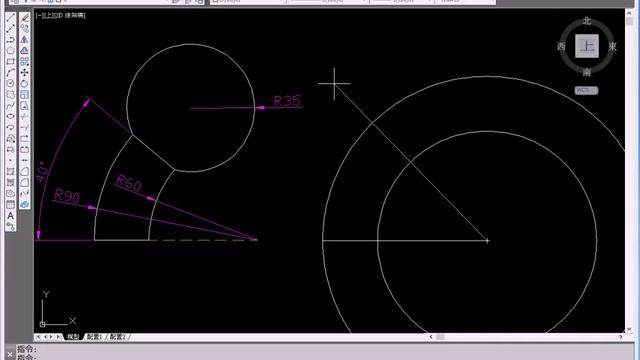Select the Rotate tool
This screenshot has width=640, height=360.
pyautogui.click(x=24, y=83)
